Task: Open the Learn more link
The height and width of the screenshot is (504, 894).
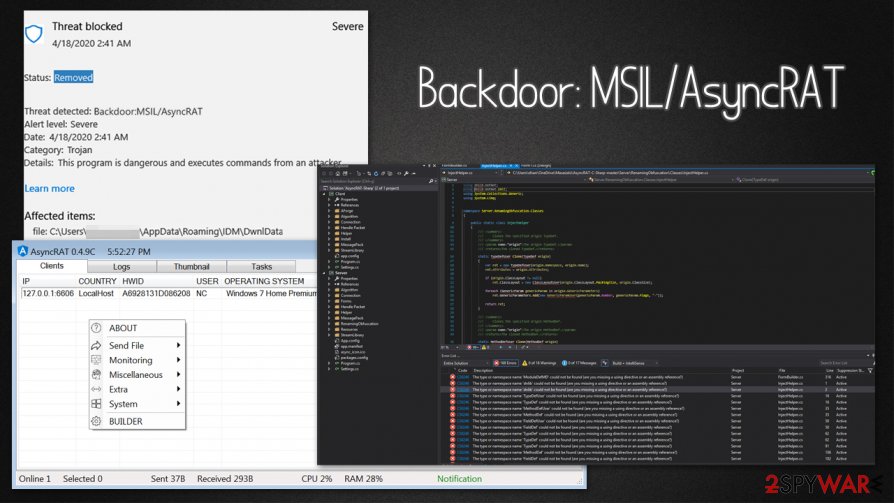Action: pos(49,188)
